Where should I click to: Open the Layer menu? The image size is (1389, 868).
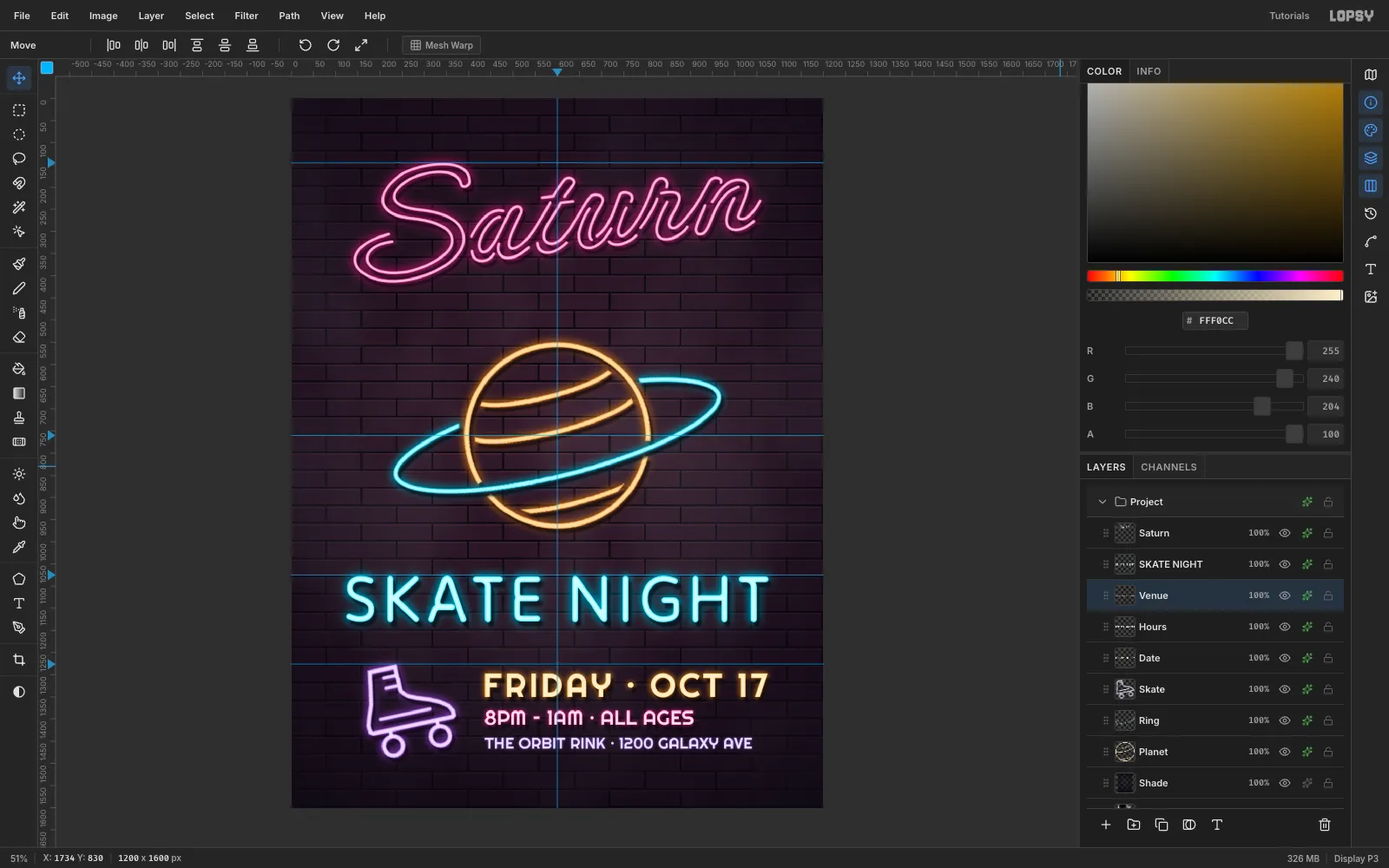[151, 16]
